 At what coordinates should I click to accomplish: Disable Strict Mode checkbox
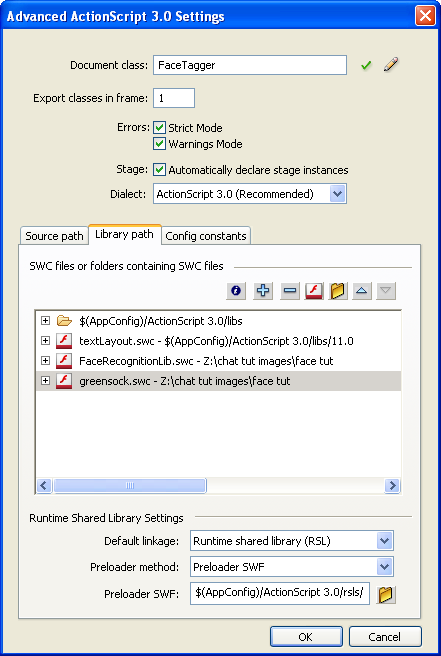click(x=159, y=127)
